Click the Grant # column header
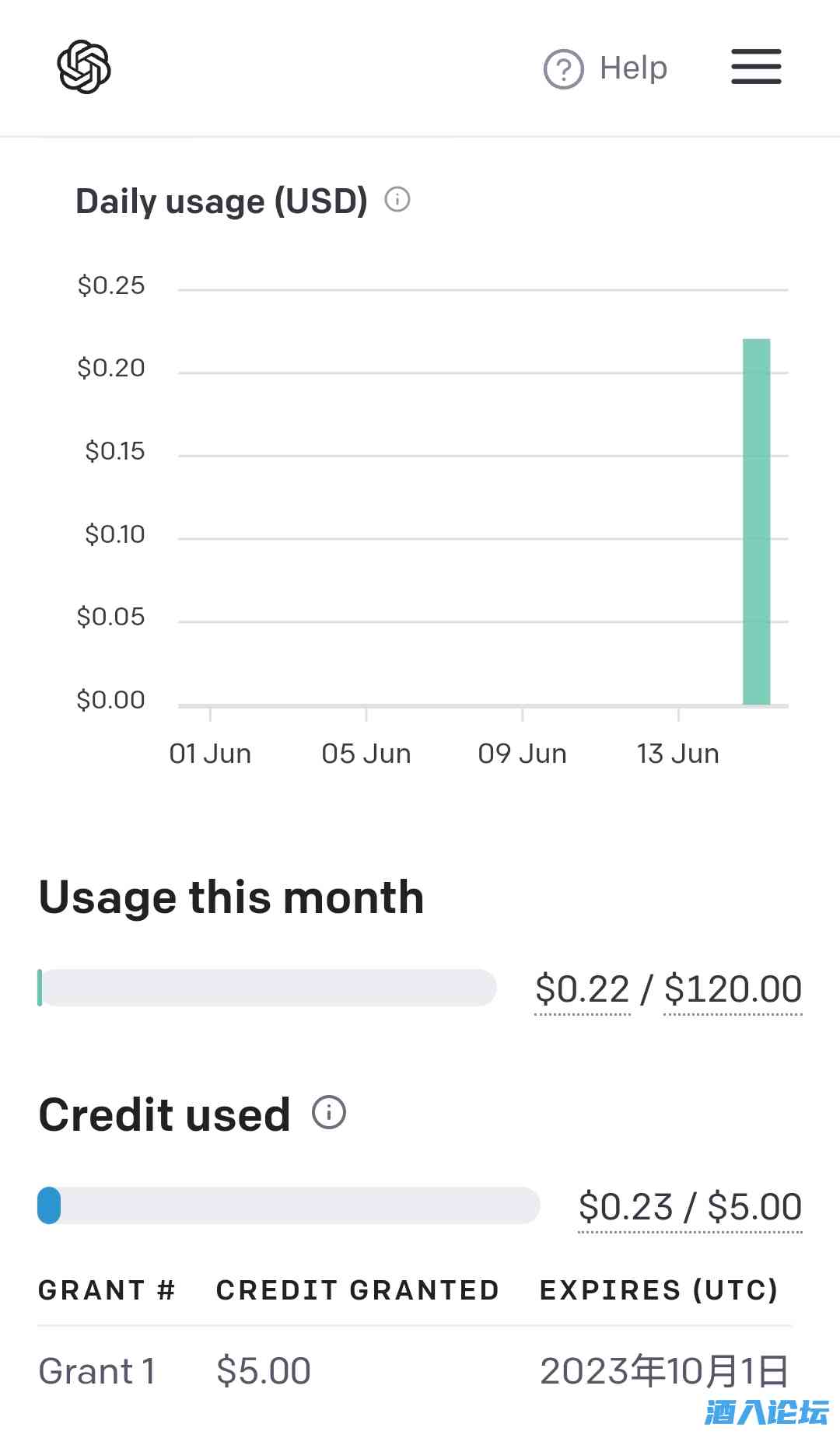Viewport: 840px width, 1445px height. pos(107,1290)
